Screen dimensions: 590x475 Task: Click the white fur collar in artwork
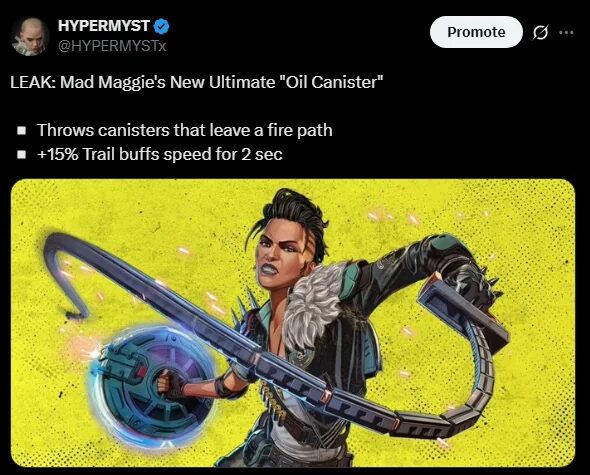pyautogui.click(x=314, y=305)
